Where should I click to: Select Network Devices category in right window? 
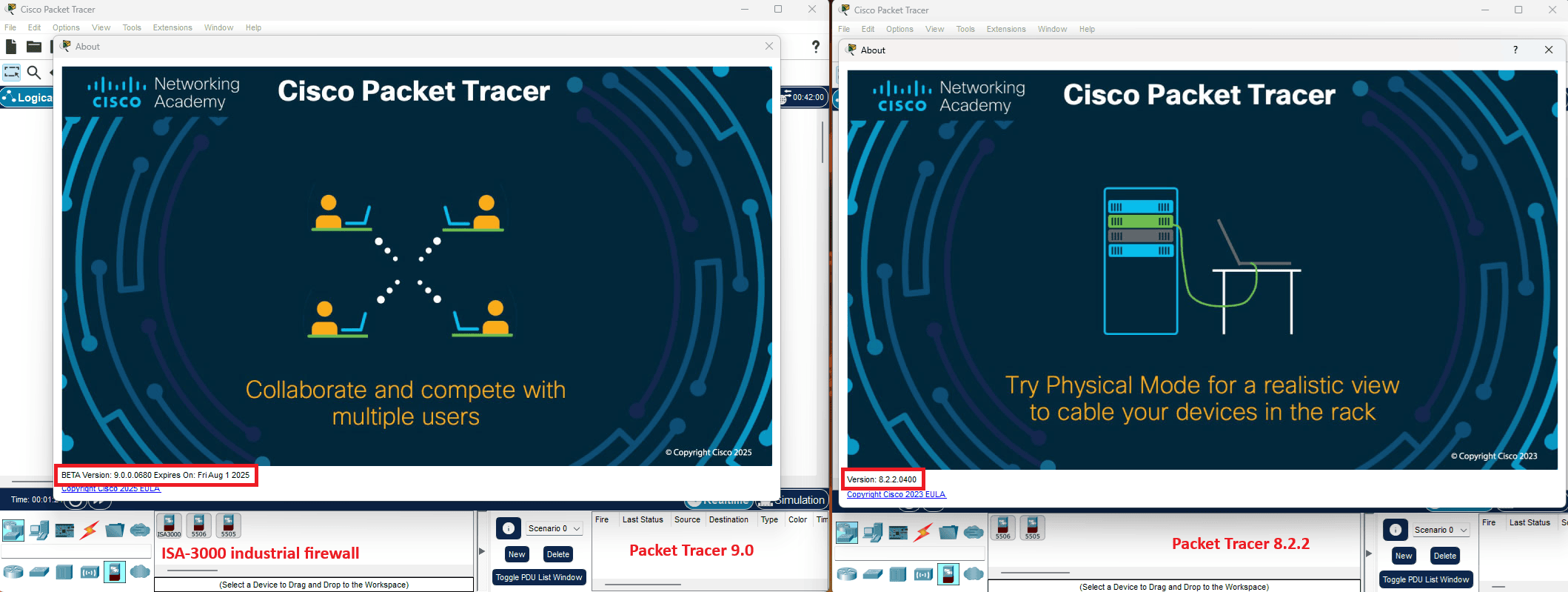coord(847,532)
